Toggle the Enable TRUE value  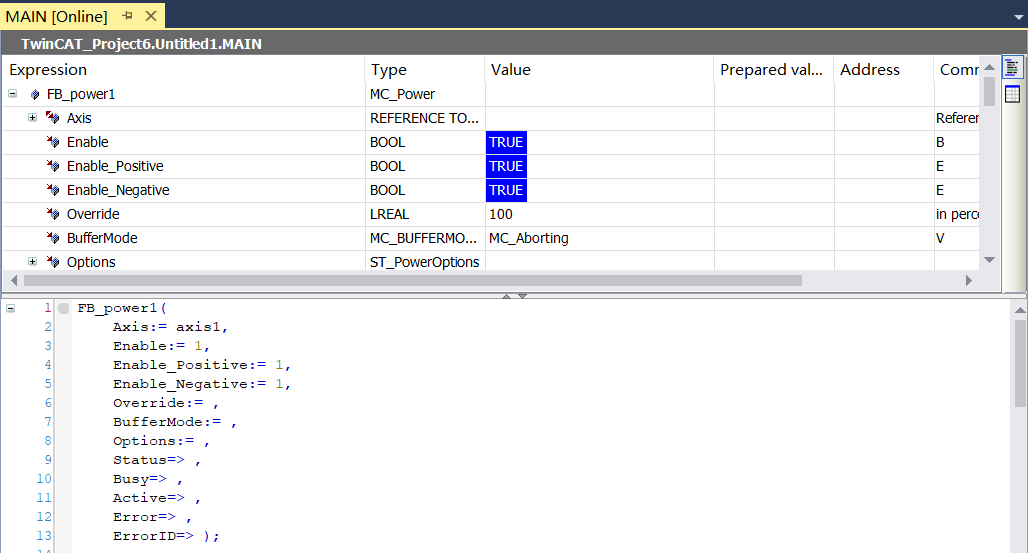(x=506, y=142)
